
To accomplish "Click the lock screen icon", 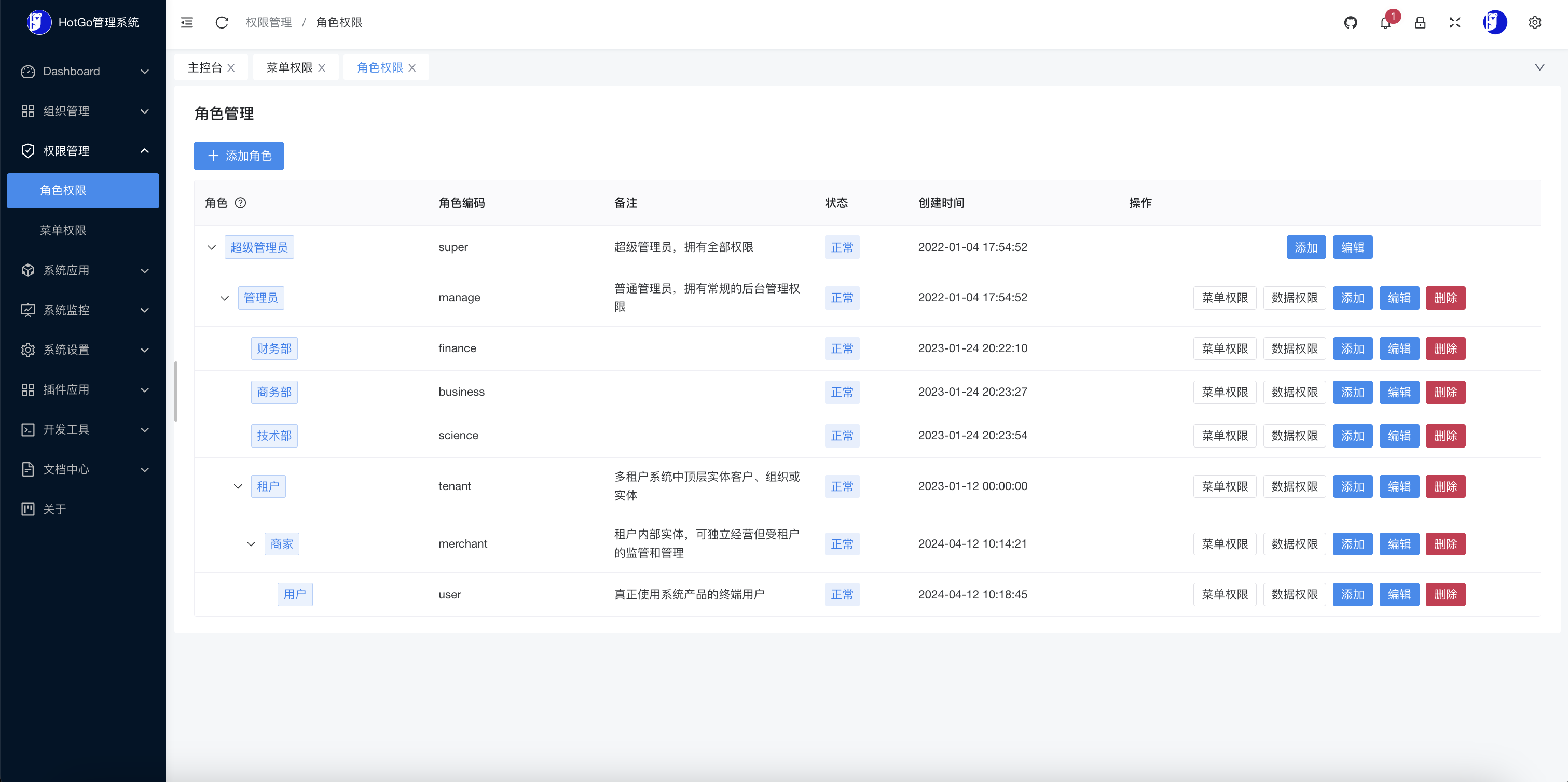I will tap(1420, 22).
